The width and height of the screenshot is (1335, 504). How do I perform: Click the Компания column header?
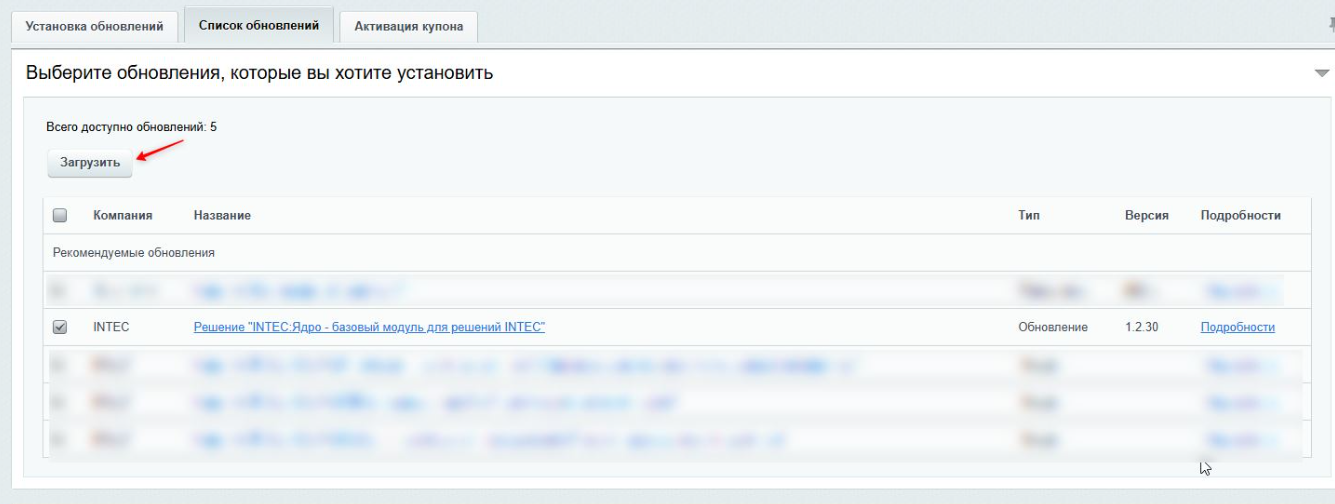click(122, 215)
